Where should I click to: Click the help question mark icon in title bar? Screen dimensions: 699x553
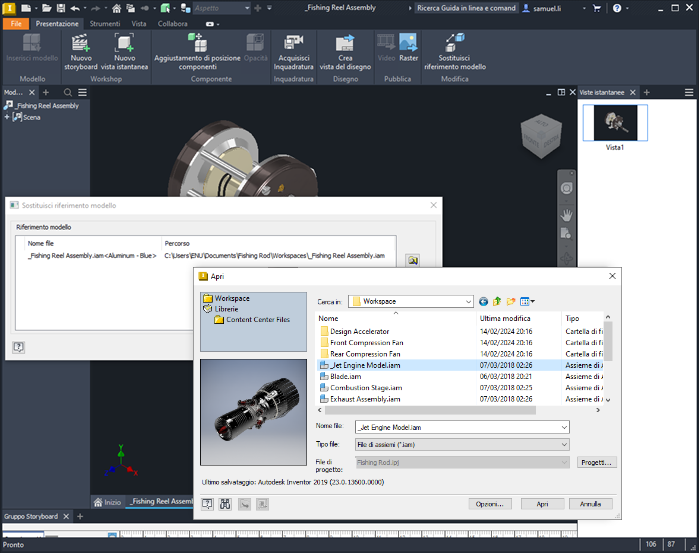coord(617,8)
